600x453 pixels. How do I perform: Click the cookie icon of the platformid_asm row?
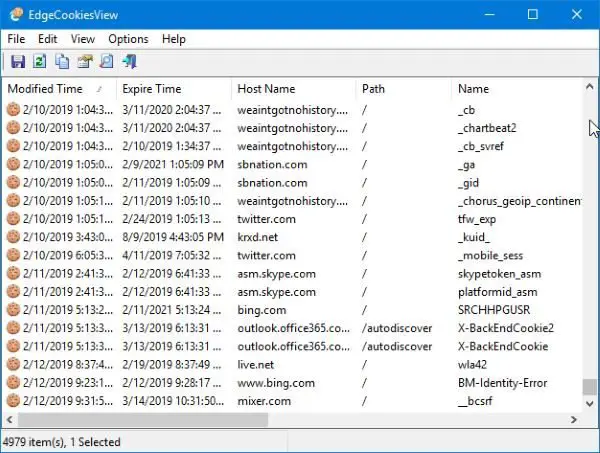point(13,292)
